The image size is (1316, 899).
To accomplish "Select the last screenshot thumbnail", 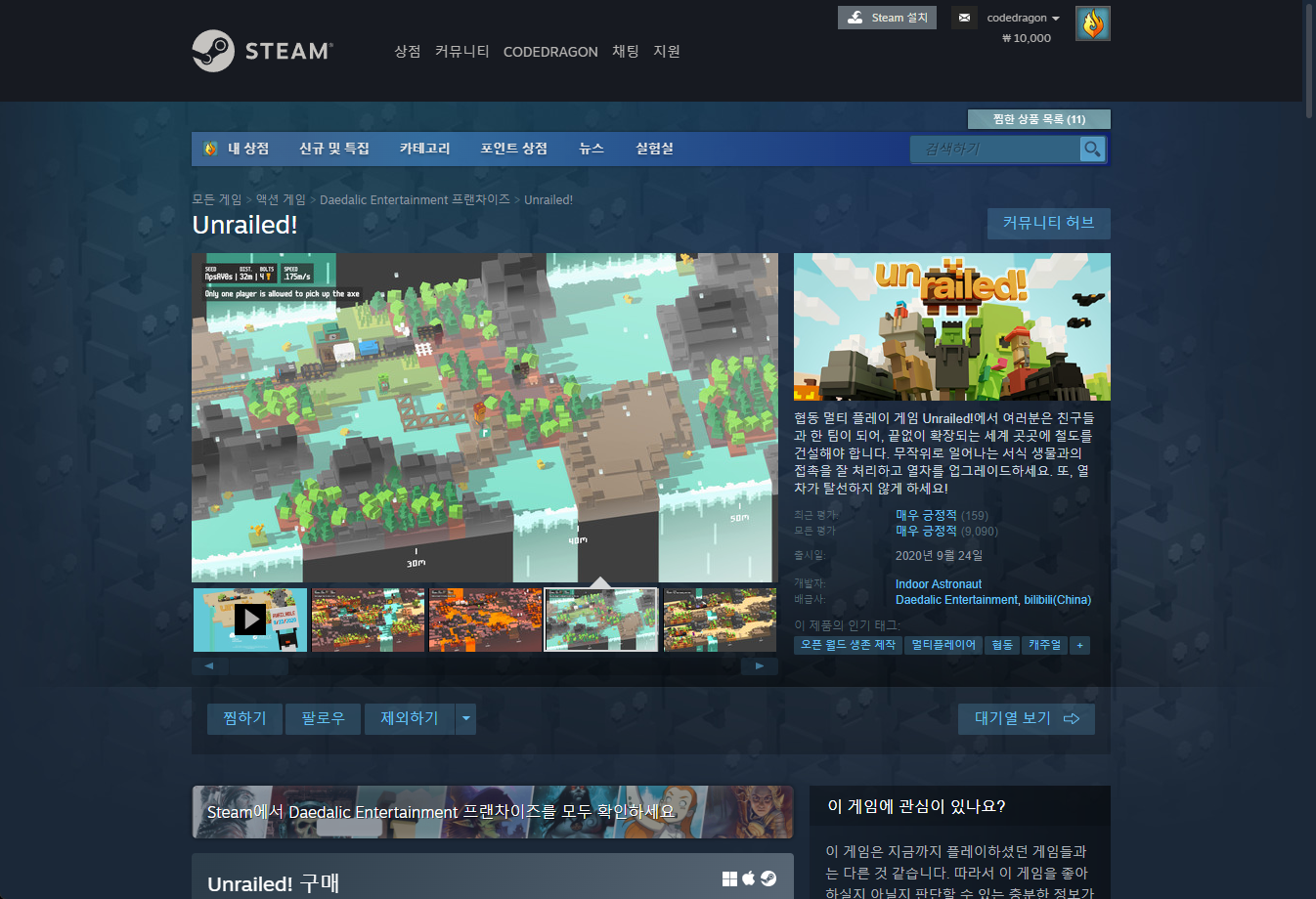I will click(x=721, y=620).
